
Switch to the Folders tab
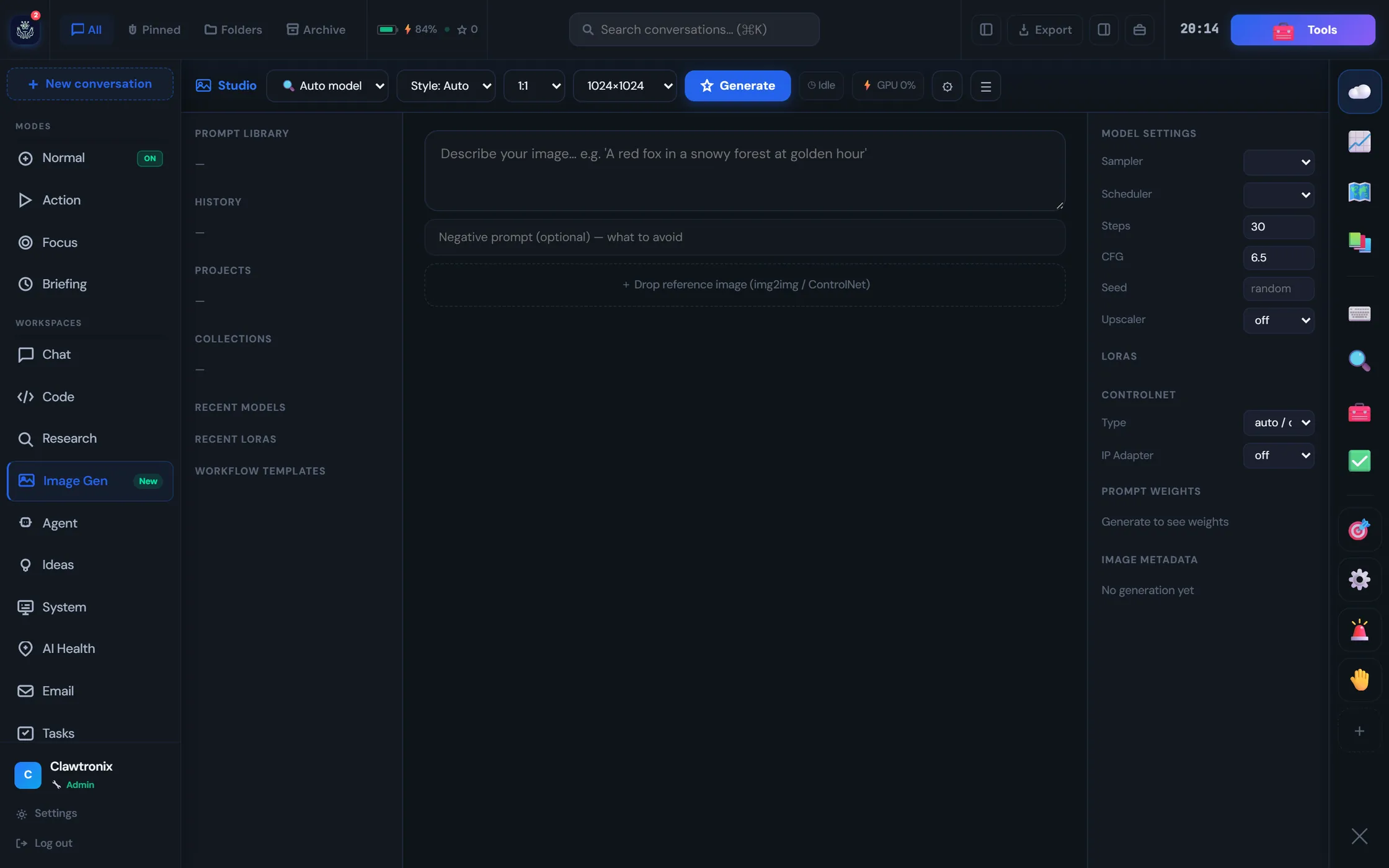tap(233, 29)
